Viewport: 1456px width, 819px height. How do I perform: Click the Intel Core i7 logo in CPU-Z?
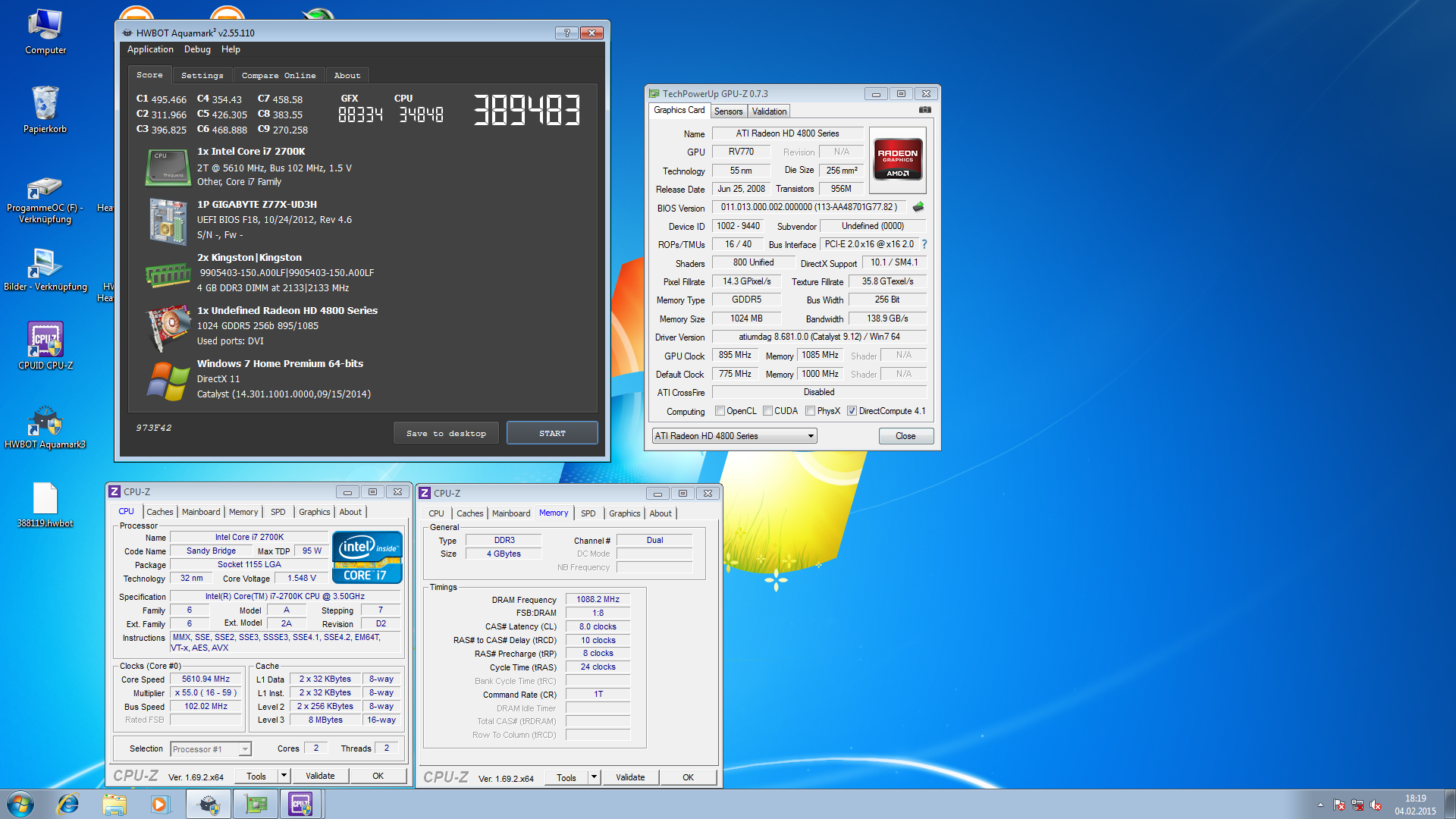pos(367,557)
